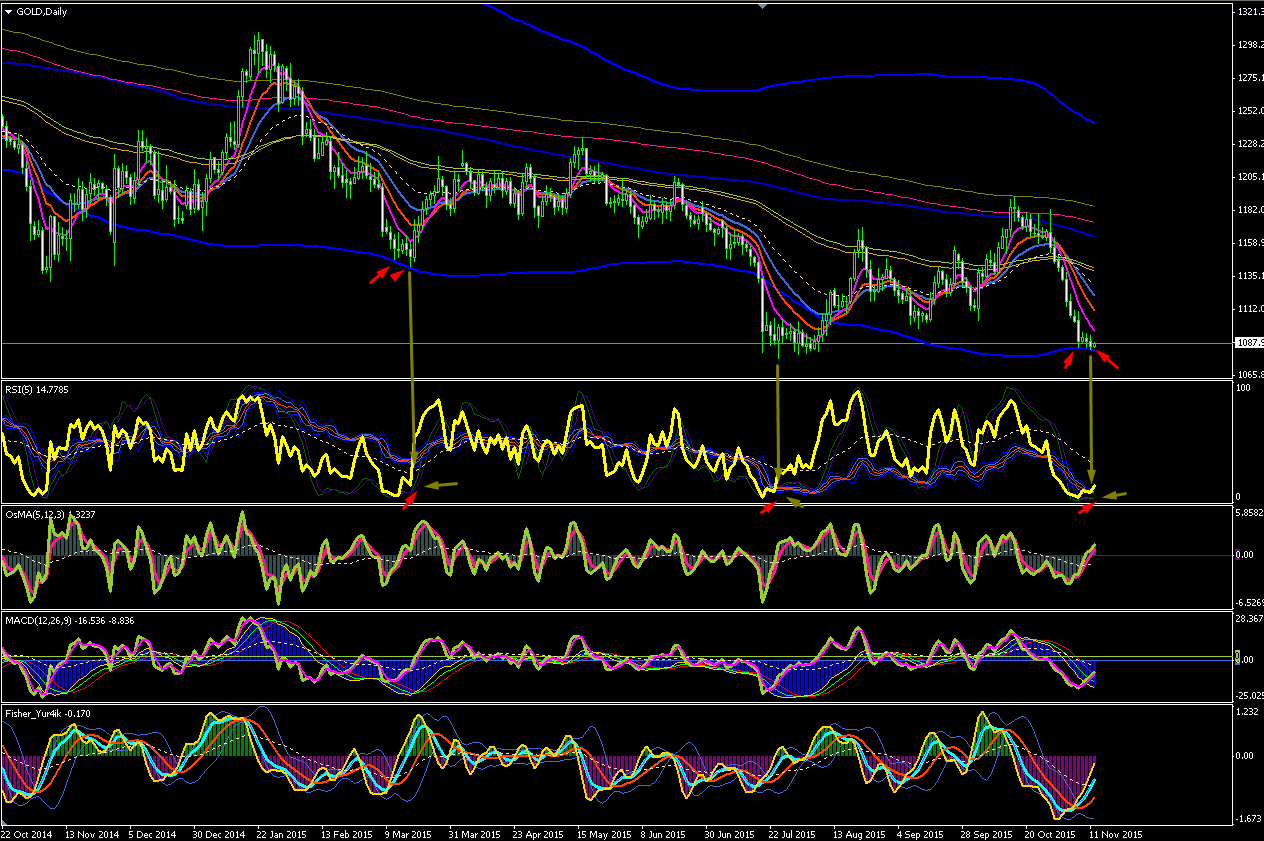Click the 1112 price scale value
The width and height of the screenshot is (1264, 841).
click(x=1250, y=309)
